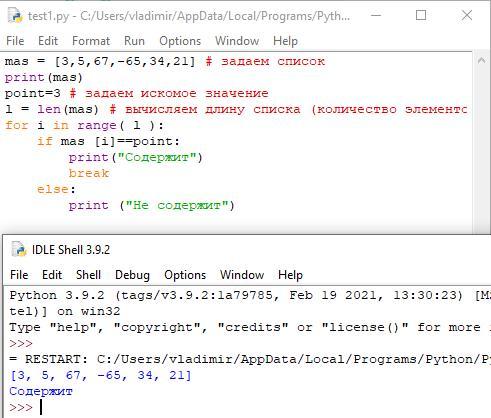Image resolution: width=491 pixels, height=418 pixels.
Task: Open the editor Edit menu
Action: (48, 41)
